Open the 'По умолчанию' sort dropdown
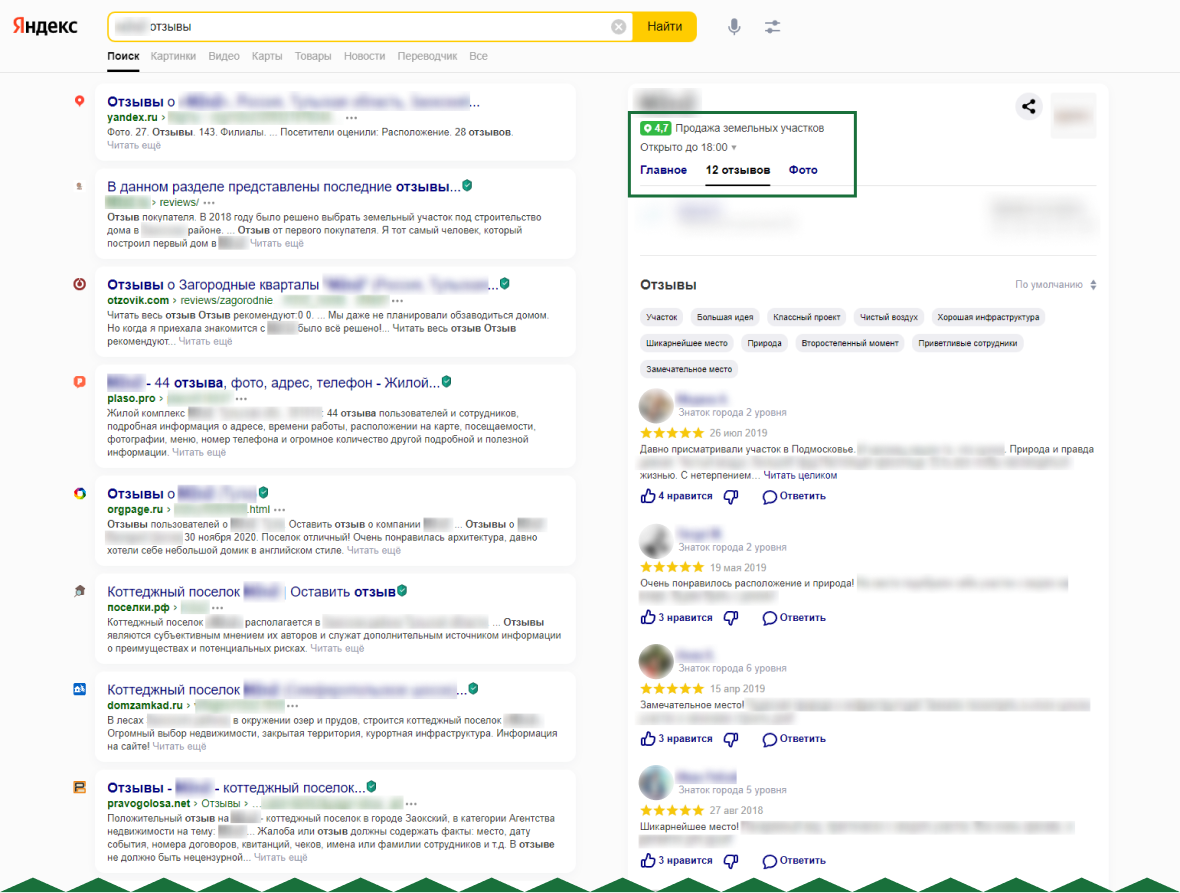1180x893 pixels. point(1055,285)
